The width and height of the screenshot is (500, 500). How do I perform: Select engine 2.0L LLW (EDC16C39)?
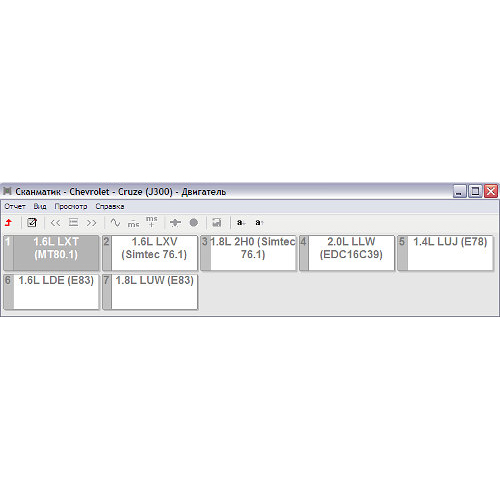347,253
